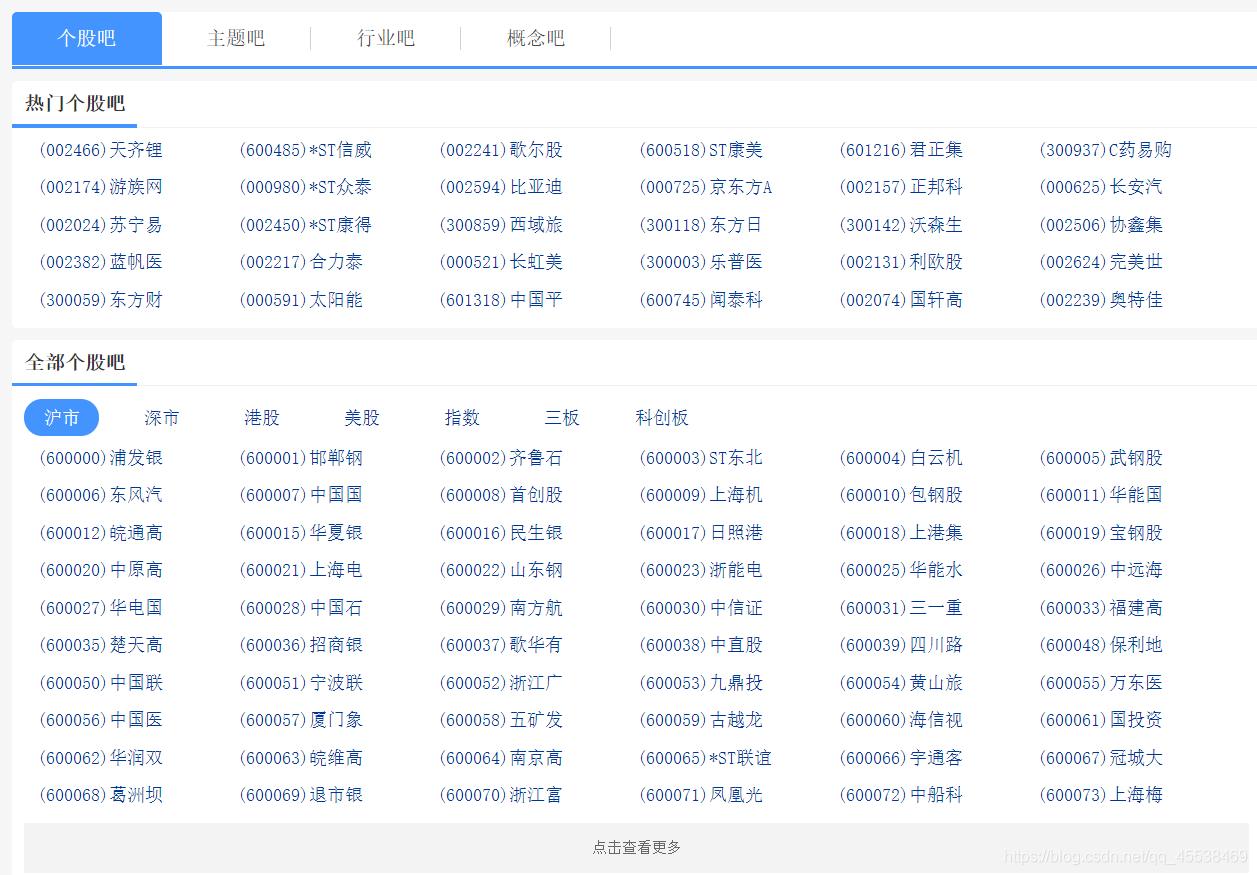Image resolution: width=1257 pixels, height=875 pixels.
Task: Open (600003)ST东北 link
Action: [701, 458]
